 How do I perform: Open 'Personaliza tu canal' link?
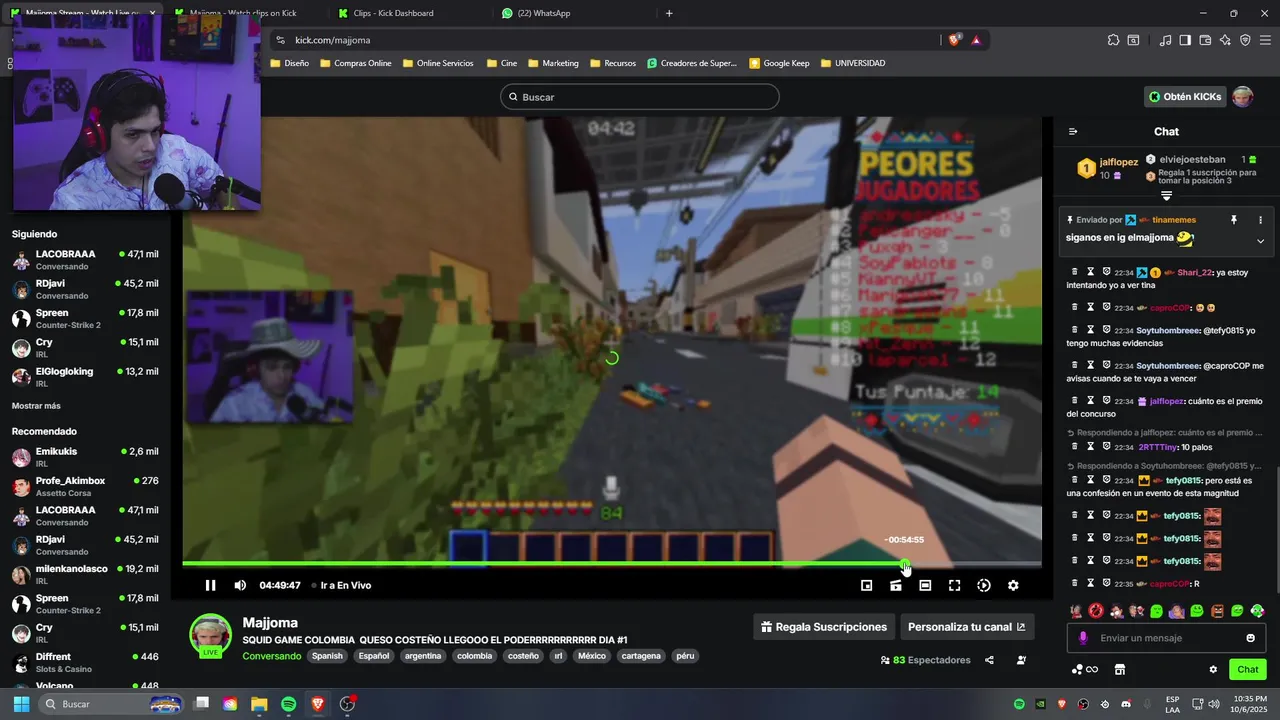click(966, 627)
